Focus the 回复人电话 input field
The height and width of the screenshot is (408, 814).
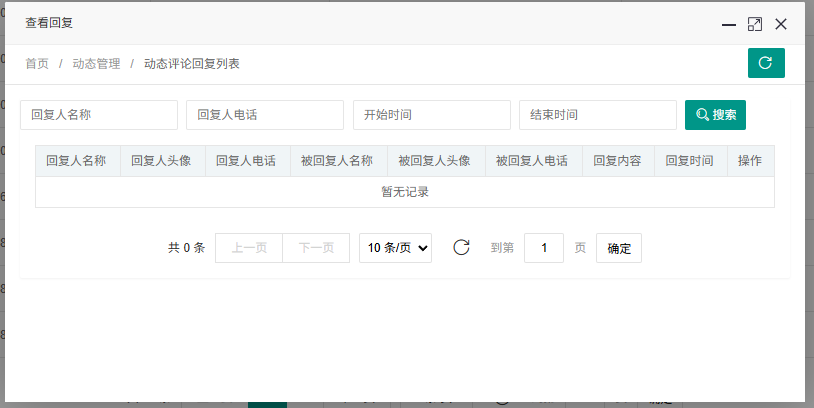point(264,115)
